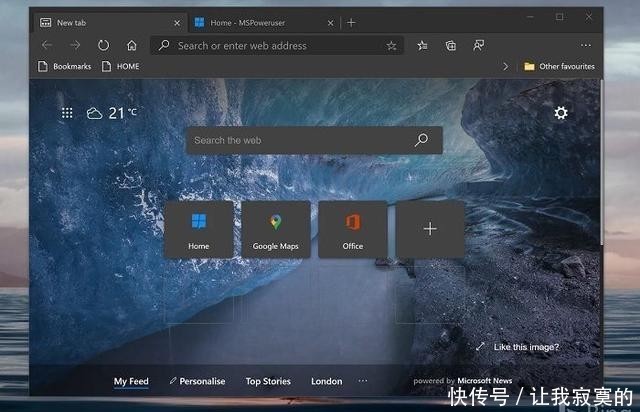Click the search magnifier in address bar
Image resolution: width=640 pixels, height=412 pixels.
(x=164, y=45)
